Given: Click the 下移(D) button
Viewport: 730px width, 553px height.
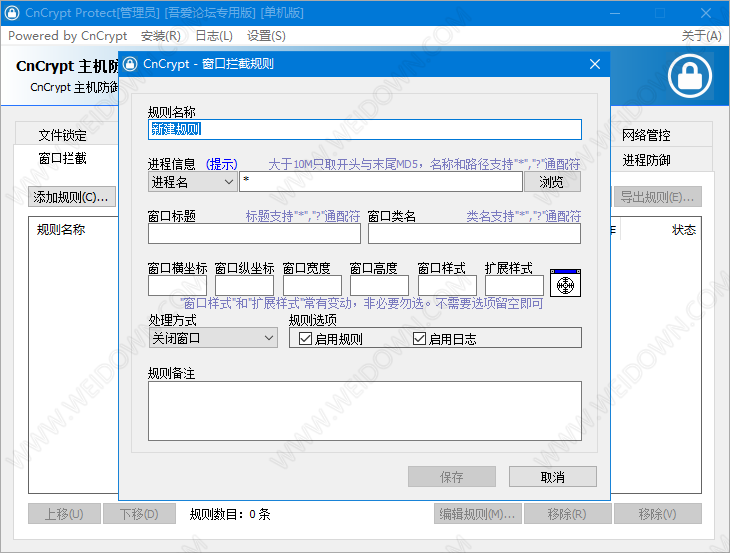Looking at the screenshot, I should (x=139, y=514).
